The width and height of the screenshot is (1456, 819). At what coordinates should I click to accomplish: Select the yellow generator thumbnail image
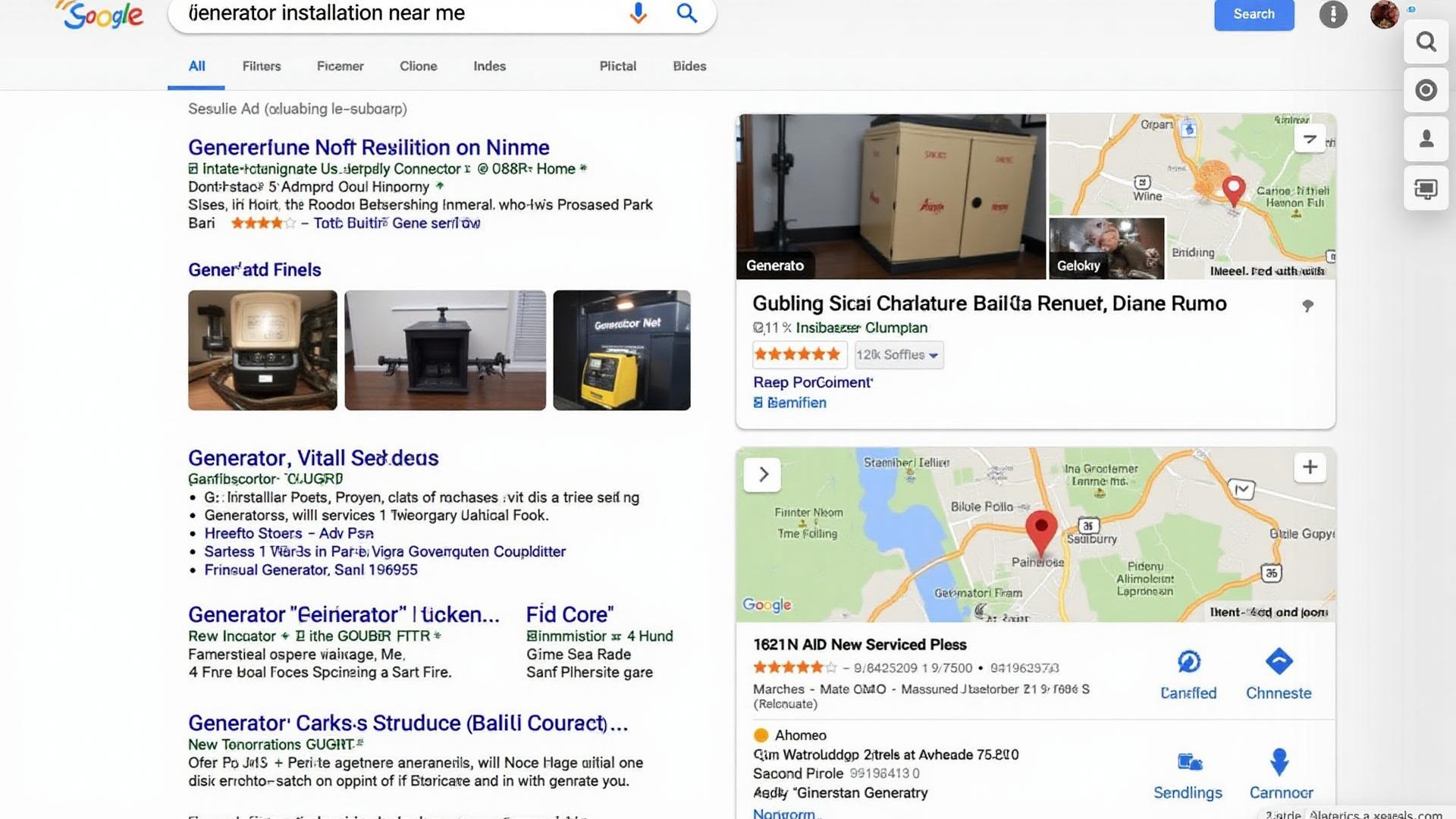pos(621,350)
